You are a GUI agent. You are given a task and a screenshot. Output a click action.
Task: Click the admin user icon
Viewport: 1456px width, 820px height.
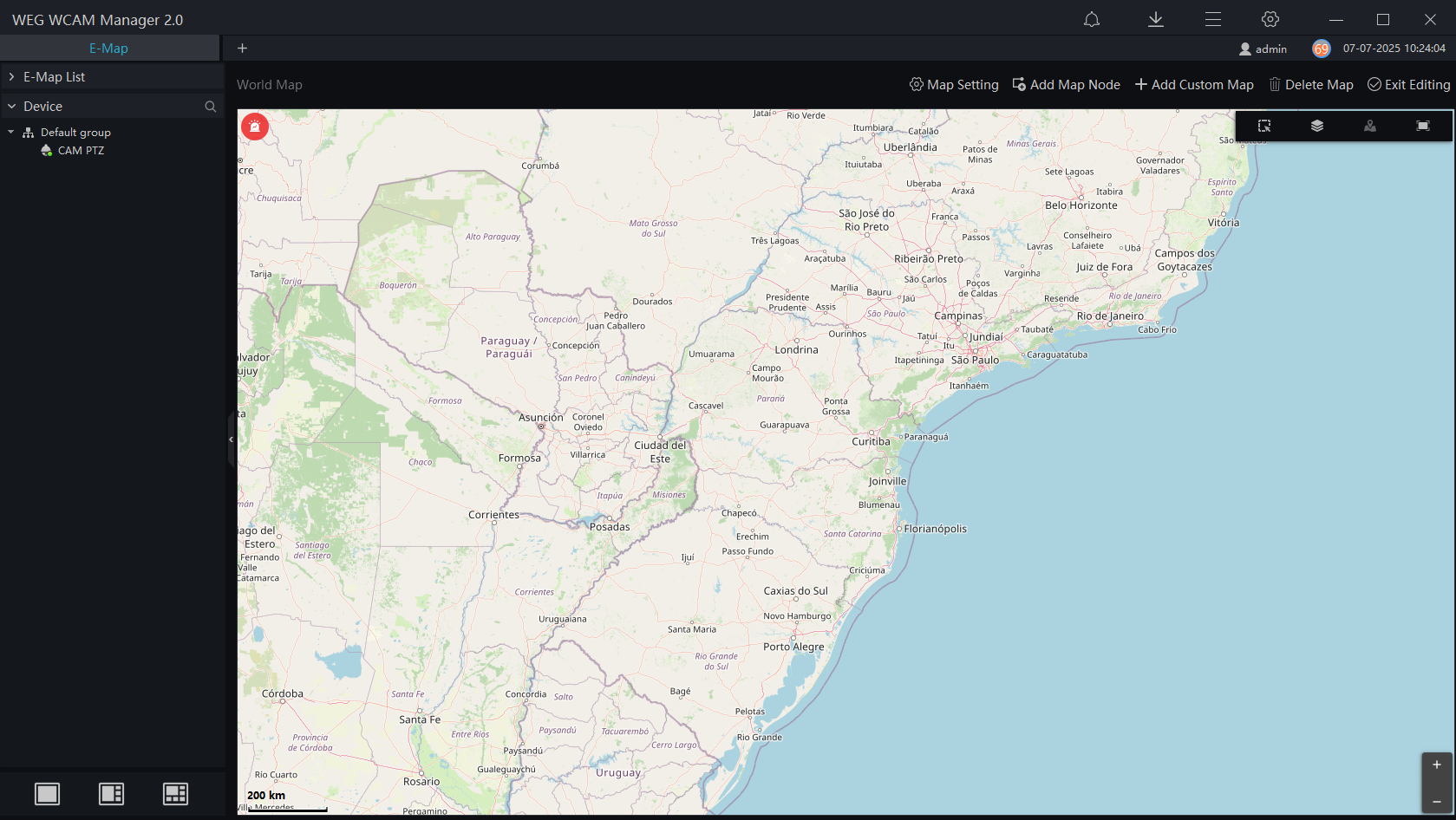pyautogui.click(x=1245, y=49)
